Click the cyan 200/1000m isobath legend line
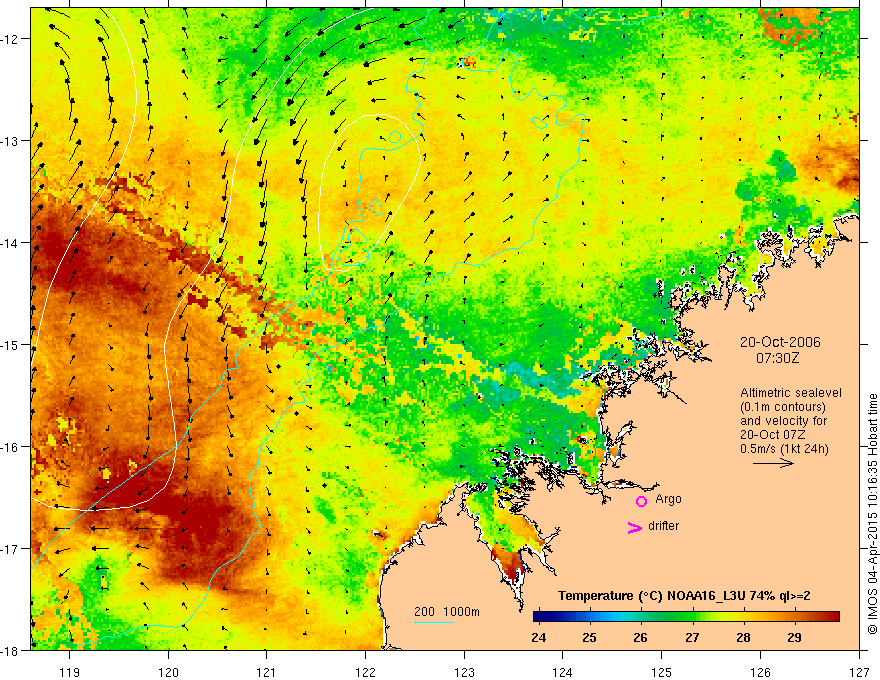 pos(434,622)
